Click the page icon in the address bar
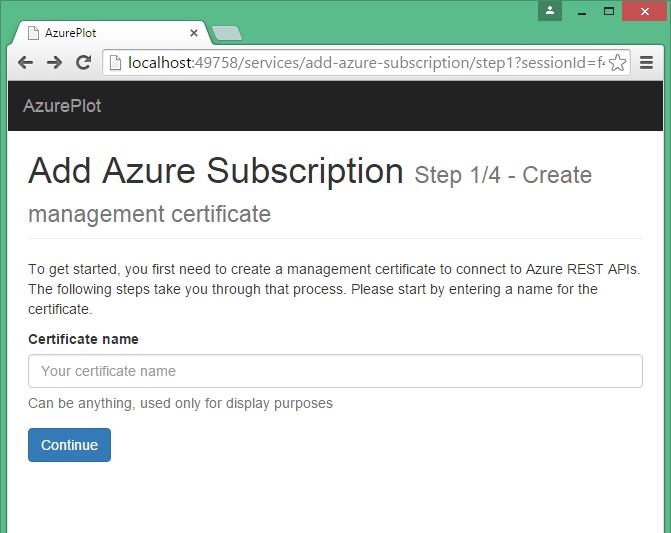This screenshot has width=671, height=533. click(x=116, y=63)
